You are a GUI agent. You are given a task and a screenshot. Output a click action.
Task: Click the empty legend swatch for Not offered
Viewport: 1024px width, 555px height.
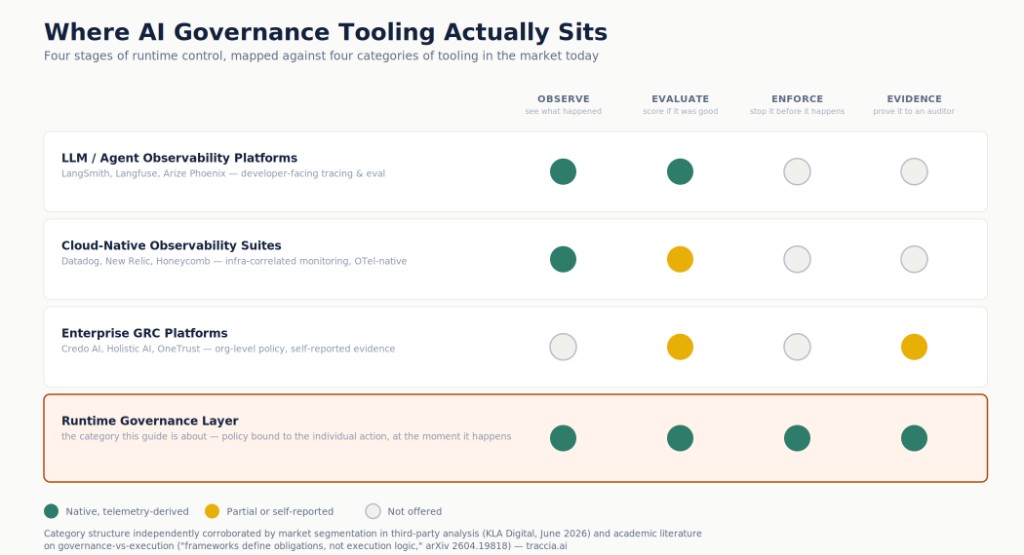click(373, 511)
